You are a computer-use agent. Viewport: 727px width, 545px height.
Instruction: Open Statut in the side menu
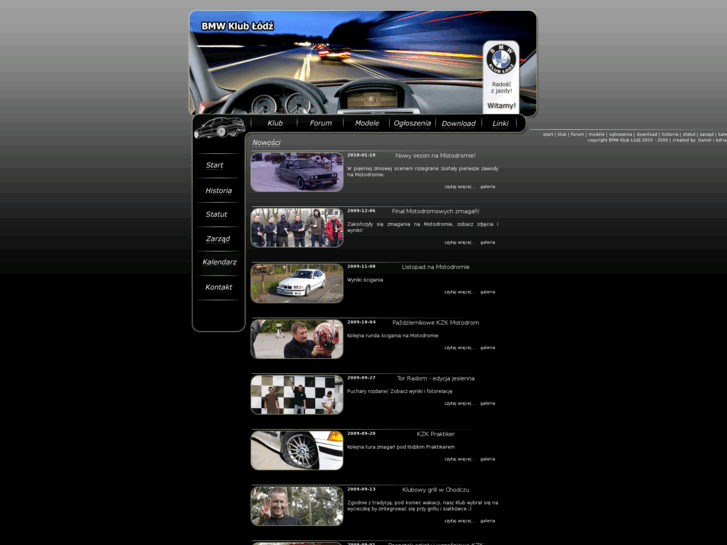(x=216, y=214)
